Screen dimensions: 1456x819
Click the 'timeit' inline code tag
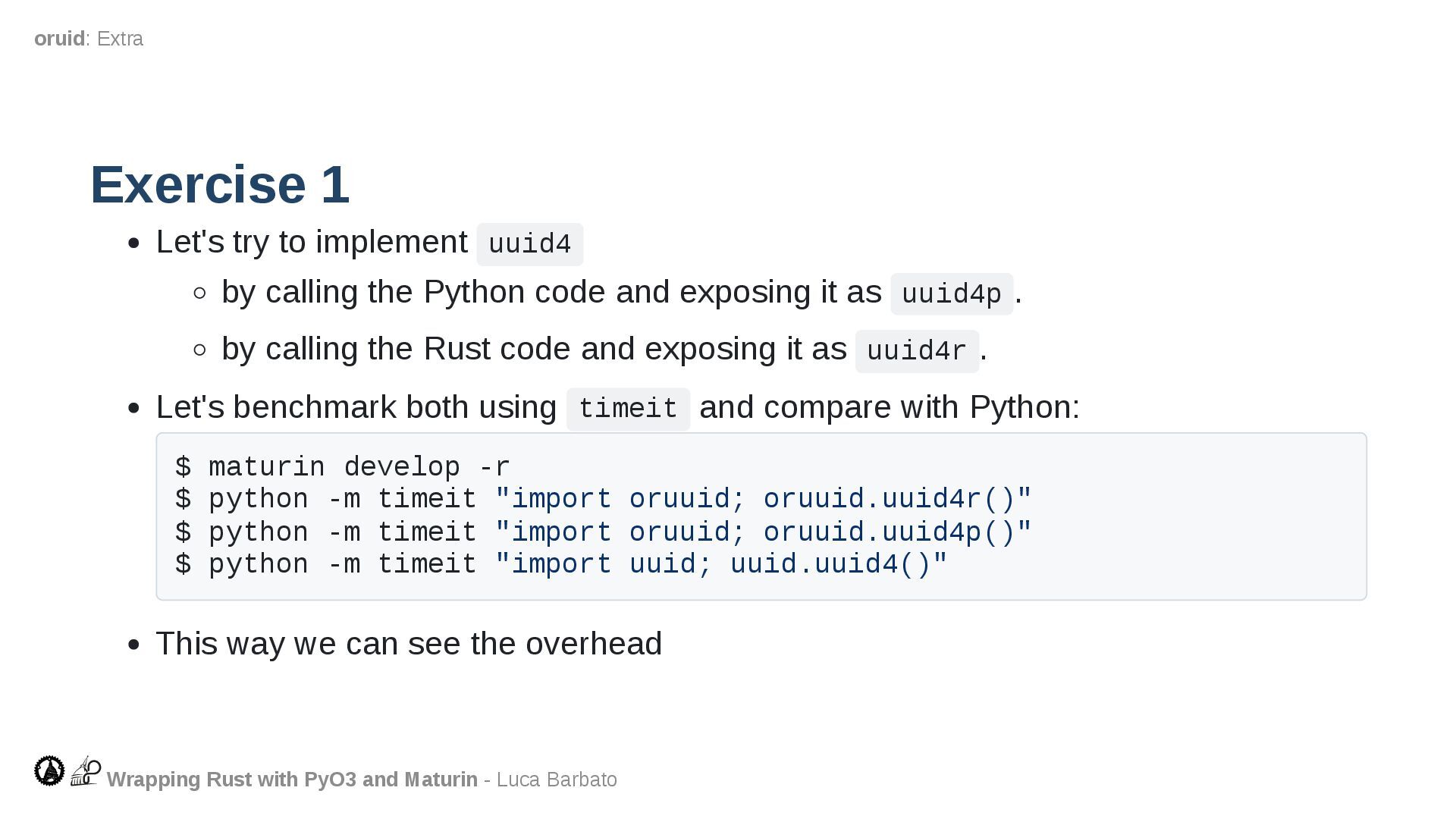click(627, 409)
